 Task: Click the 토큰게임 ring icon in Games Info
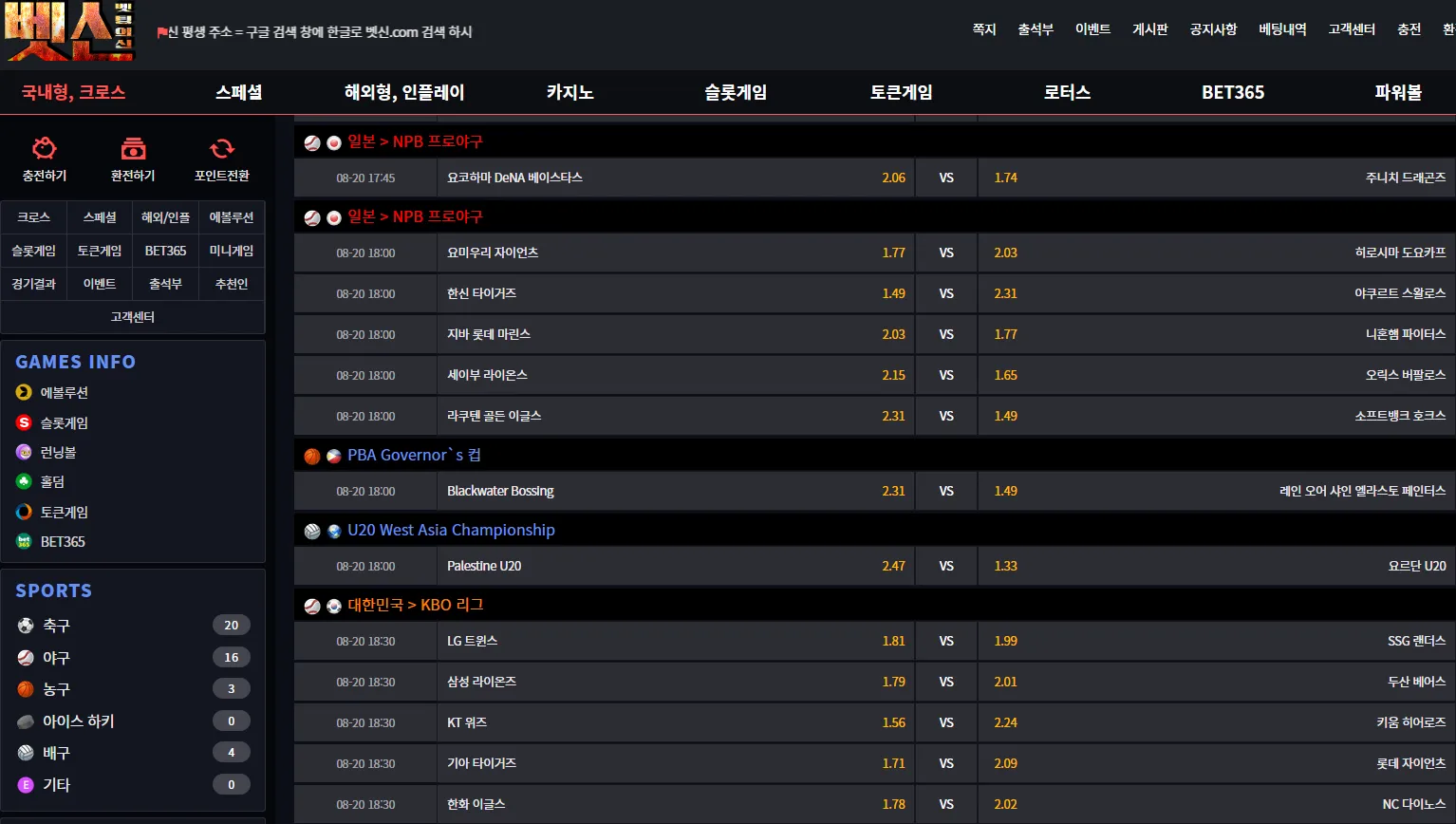25,512
